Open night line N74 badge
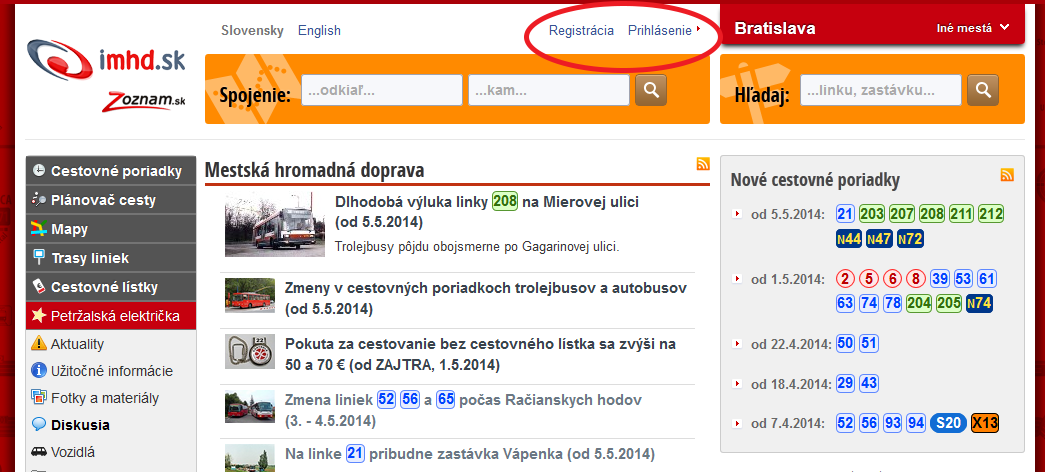 tap(980, 303)
